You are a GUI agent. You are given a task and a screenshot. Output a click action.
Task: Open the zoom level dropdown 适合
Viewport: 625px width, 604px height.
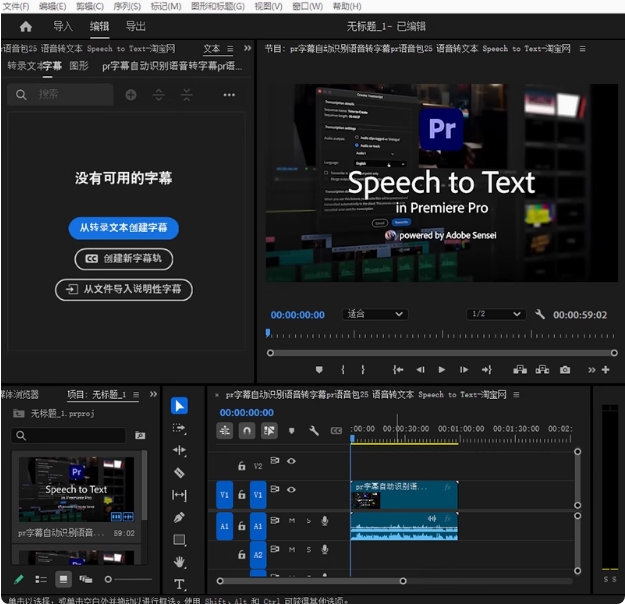375,314
